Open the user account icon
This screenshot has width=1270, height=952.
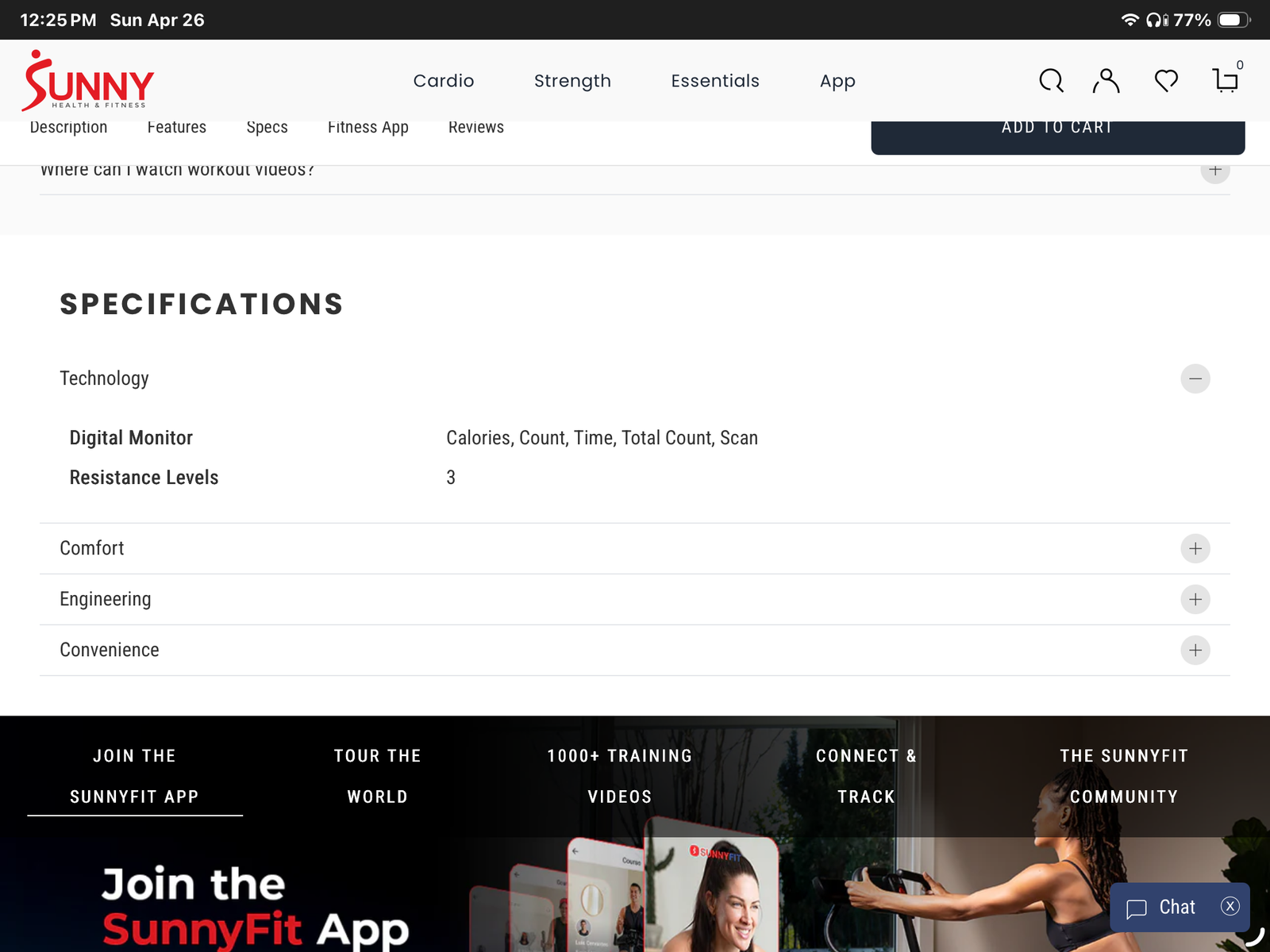point(1106,81)
